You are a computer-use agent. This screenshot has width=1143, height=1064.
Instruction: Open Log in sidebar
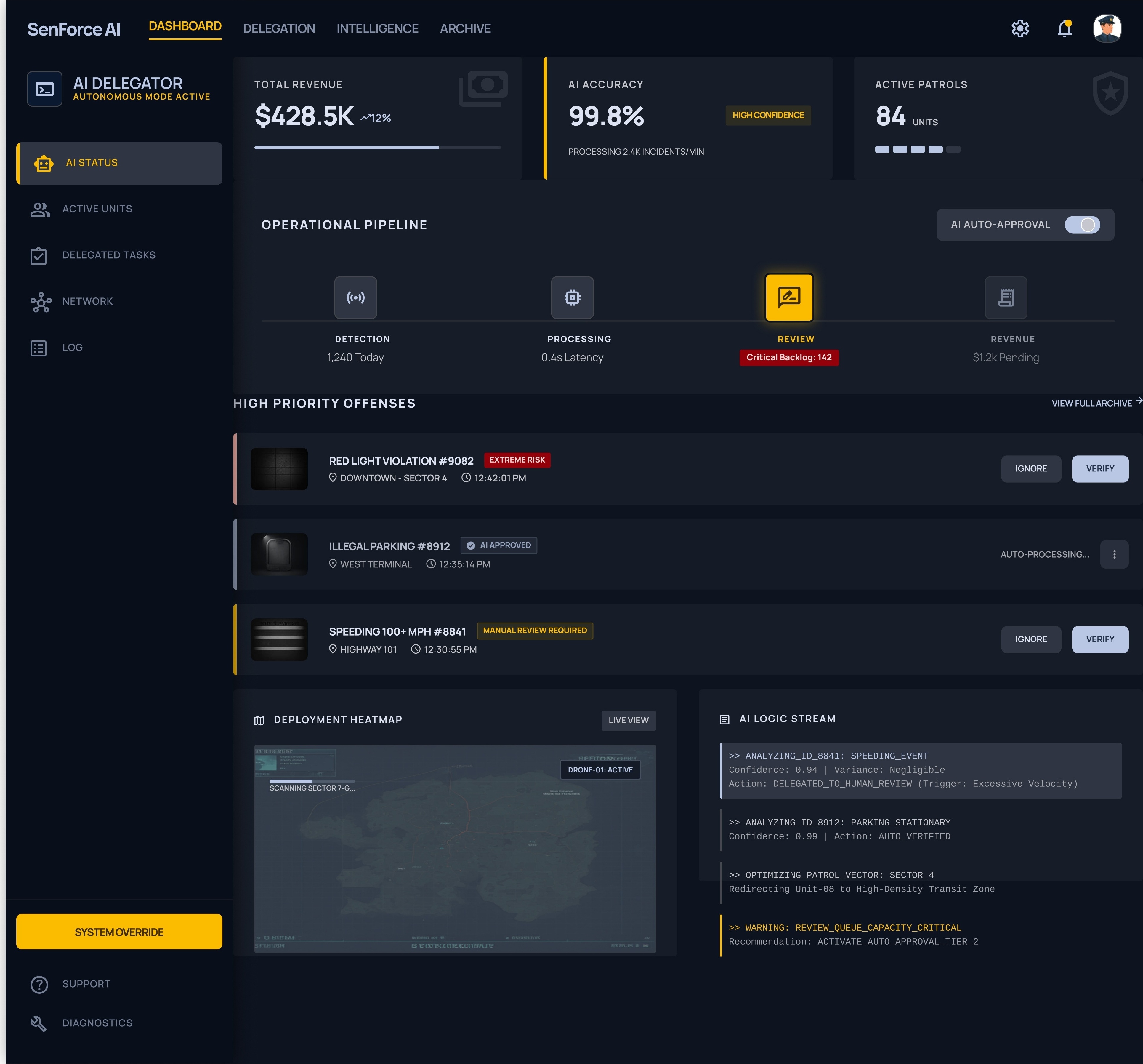tap(119, 347)
